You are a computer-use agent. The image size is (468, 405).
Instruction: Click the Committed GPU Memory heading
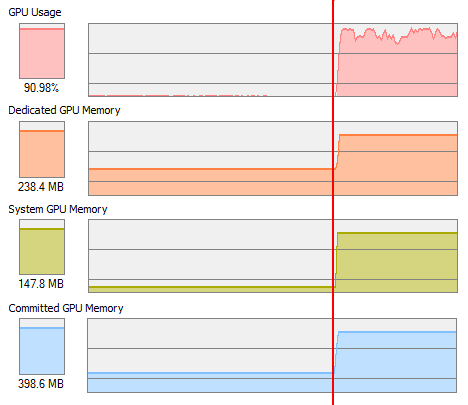tap(66, 308)
